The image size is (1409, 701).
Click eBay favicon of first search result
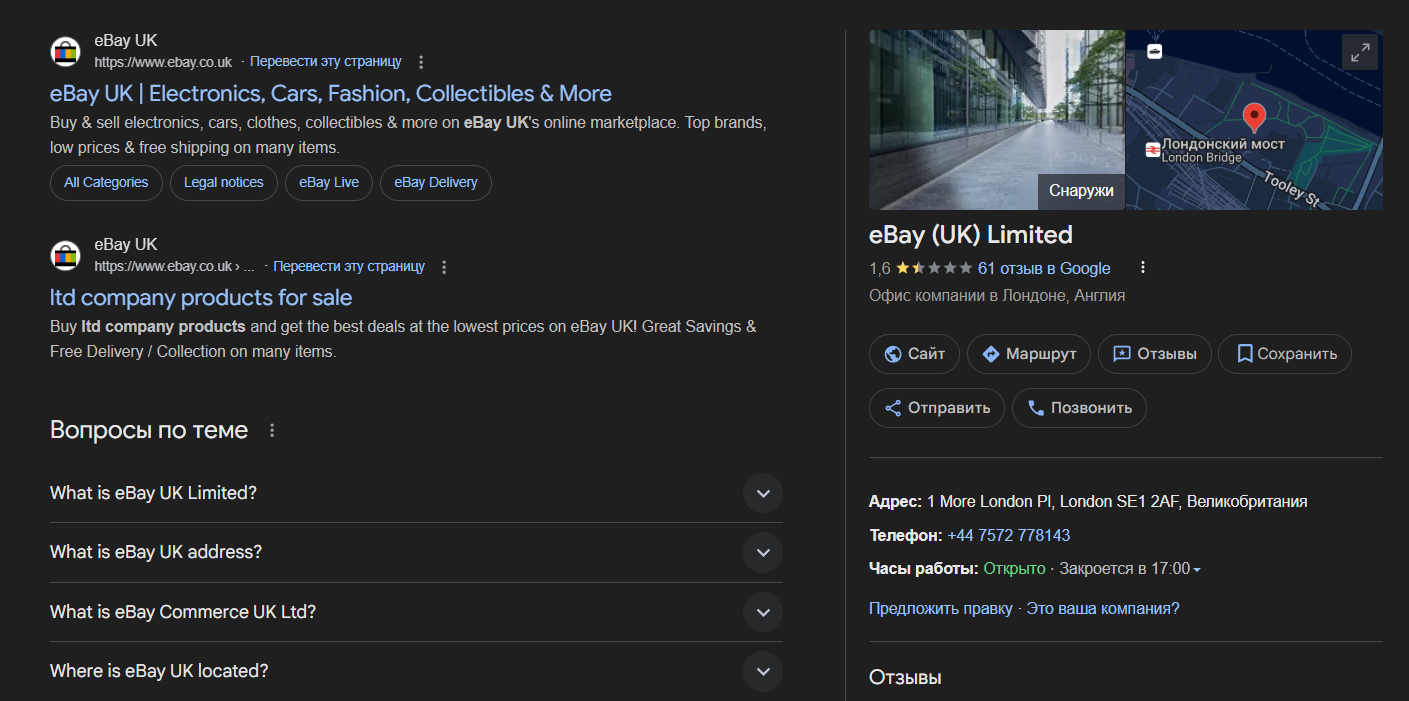pos(65,51)
